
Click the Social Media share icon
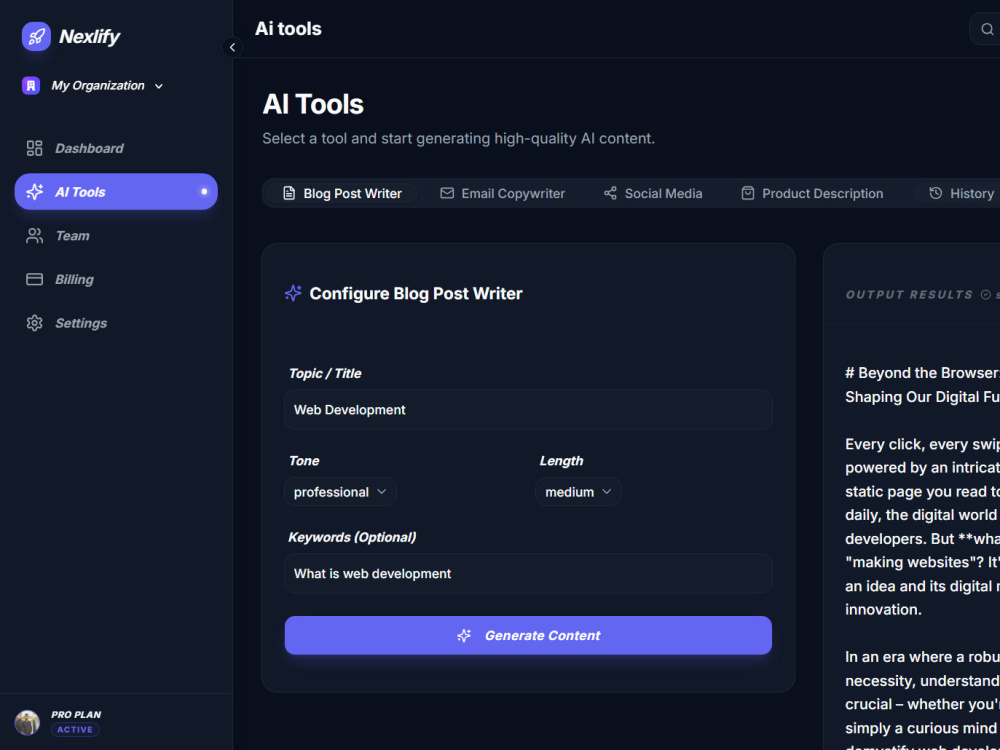coord(610,193)
